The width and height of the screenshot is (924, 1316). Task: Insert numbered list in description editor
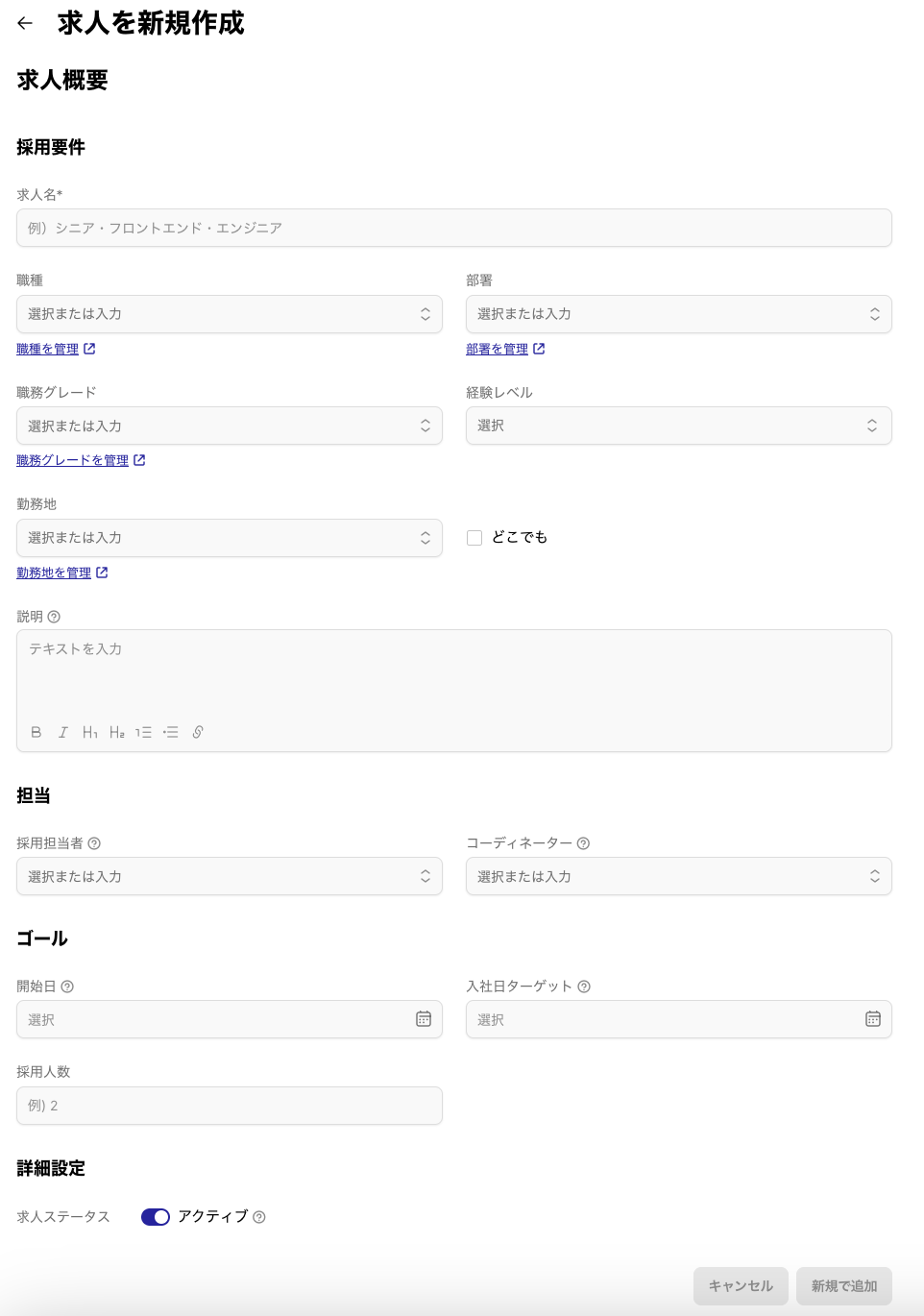pos(143,732)
